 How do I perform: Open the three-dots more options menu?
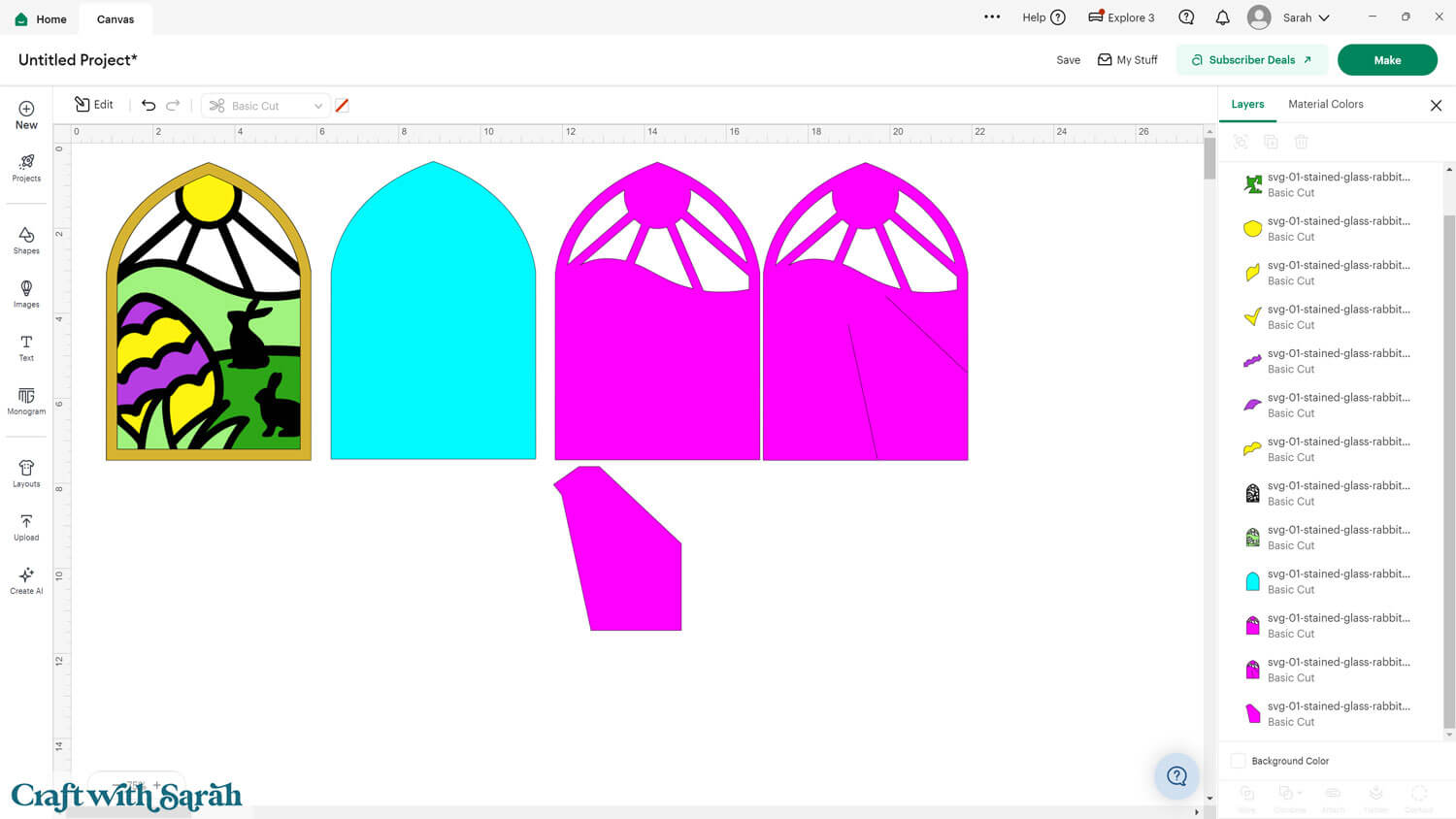[x=991, y=17]
